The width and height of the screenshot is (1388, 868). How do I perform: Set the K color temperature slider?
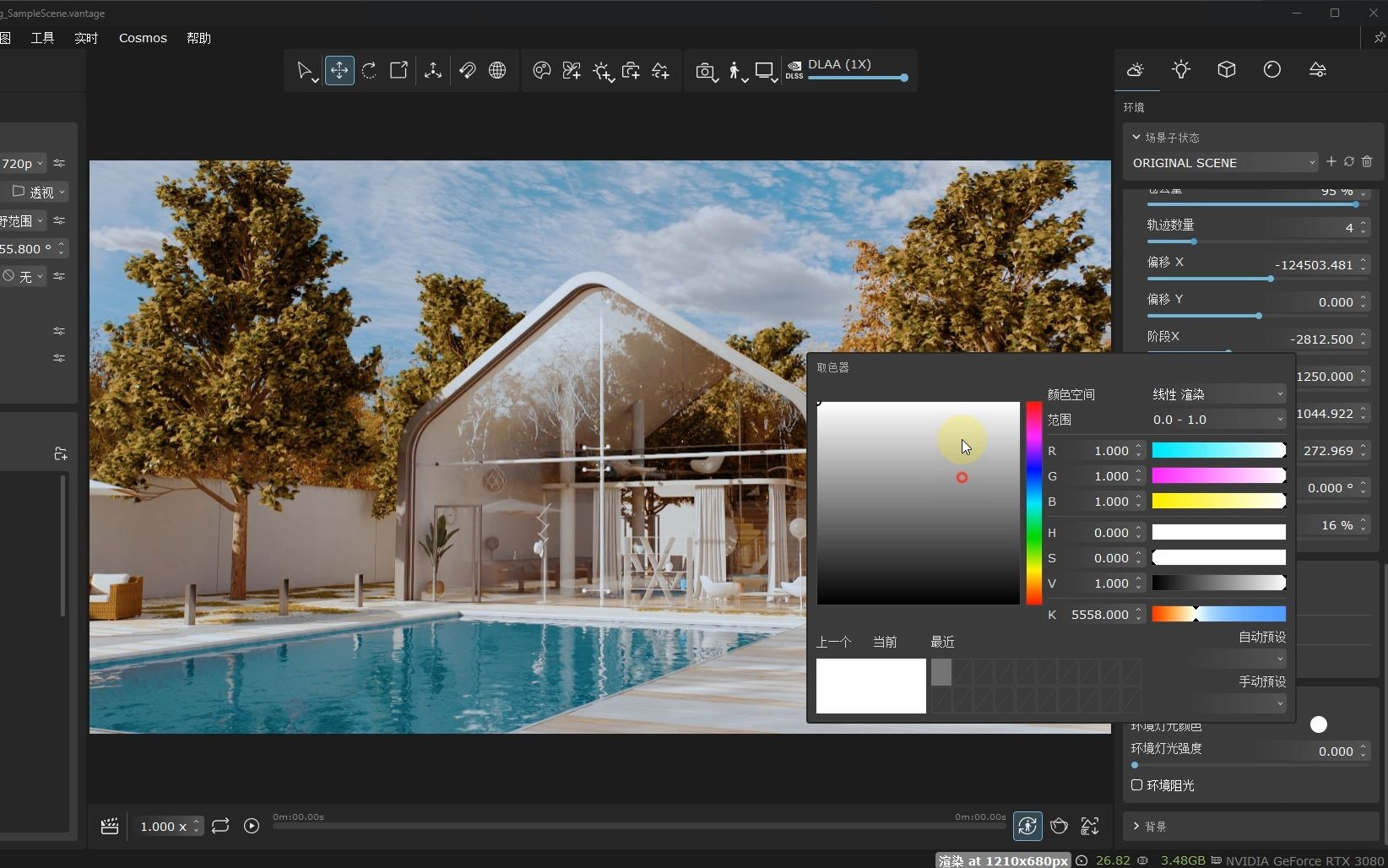pyautogui.click(x=1219, y=614)
